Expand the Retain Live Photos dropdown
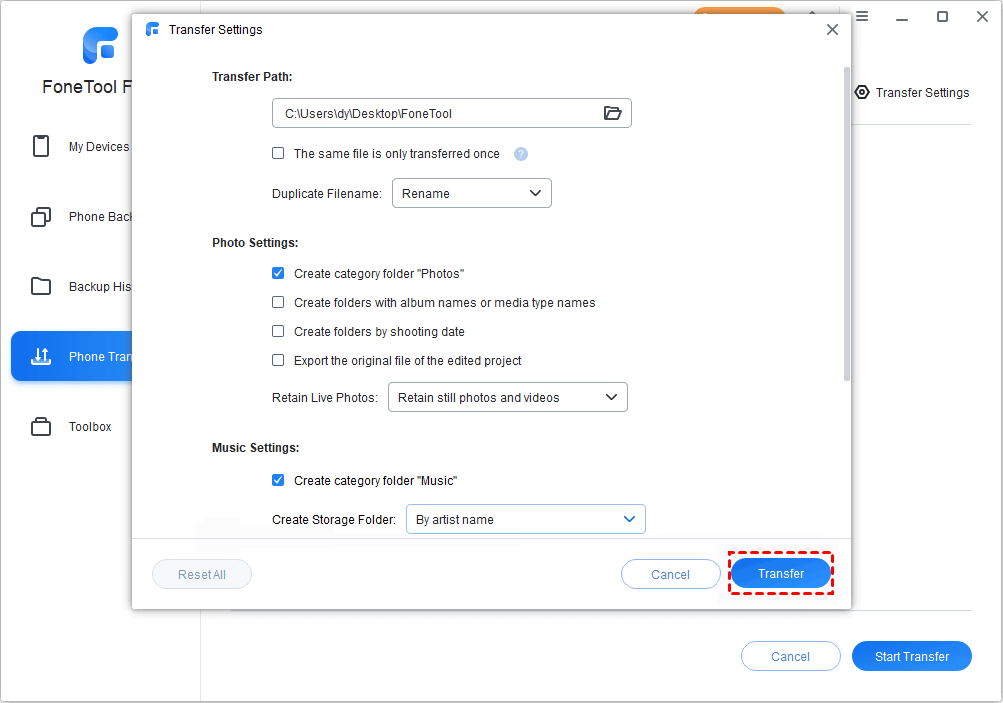Viewport: 1003px width, 703px height. tap(507, 397)
